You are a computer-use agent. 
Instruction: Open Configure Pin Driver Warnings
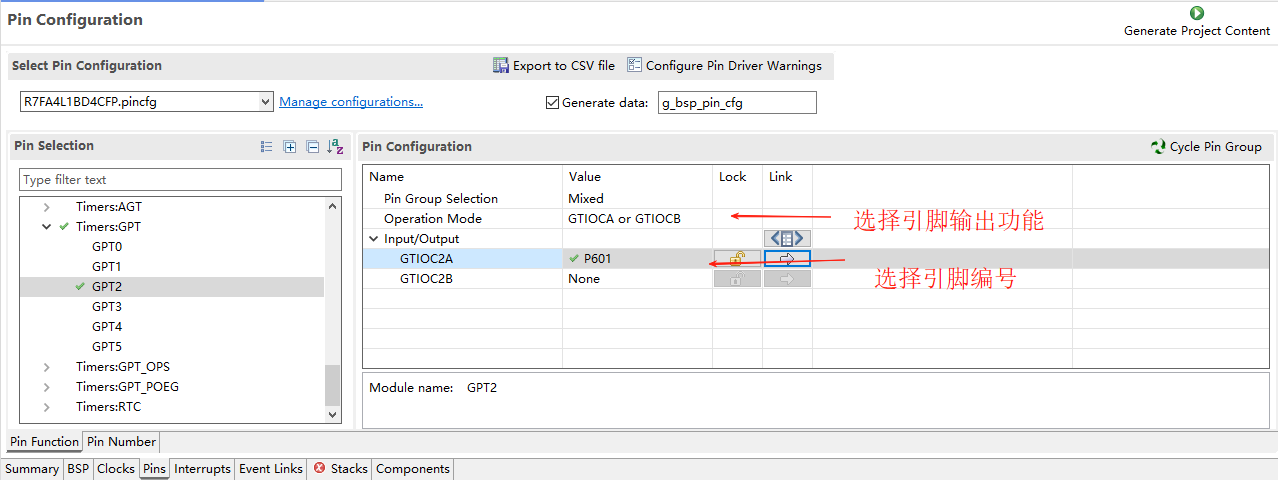coord(724,65)
